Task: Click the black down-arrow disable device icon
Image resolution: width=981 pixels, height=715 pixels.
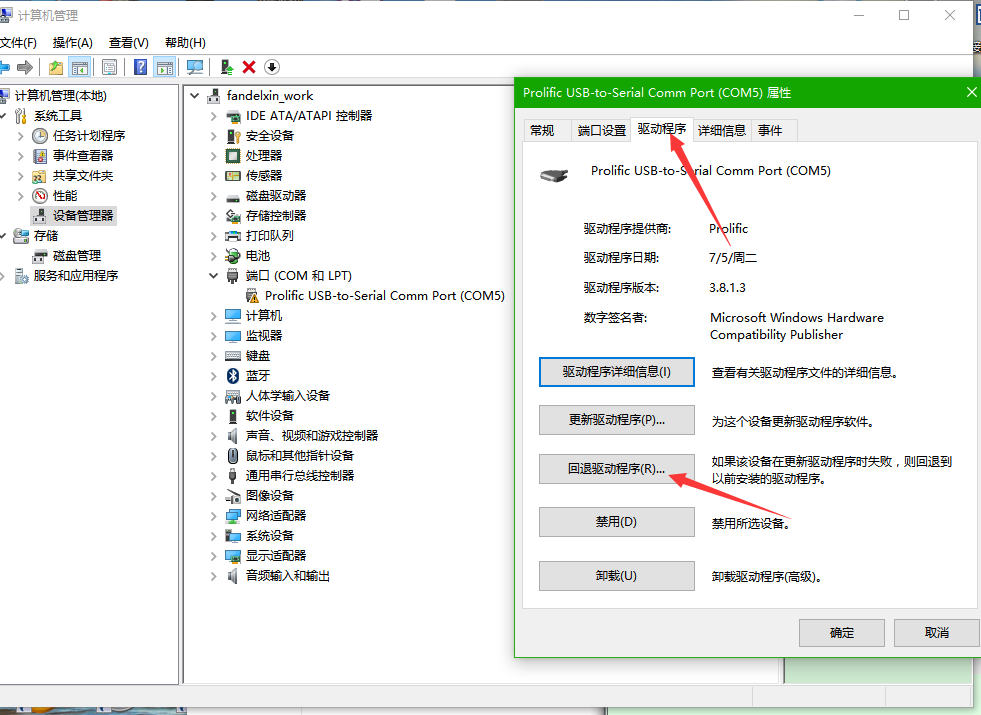Action: (x=272, y=67)
